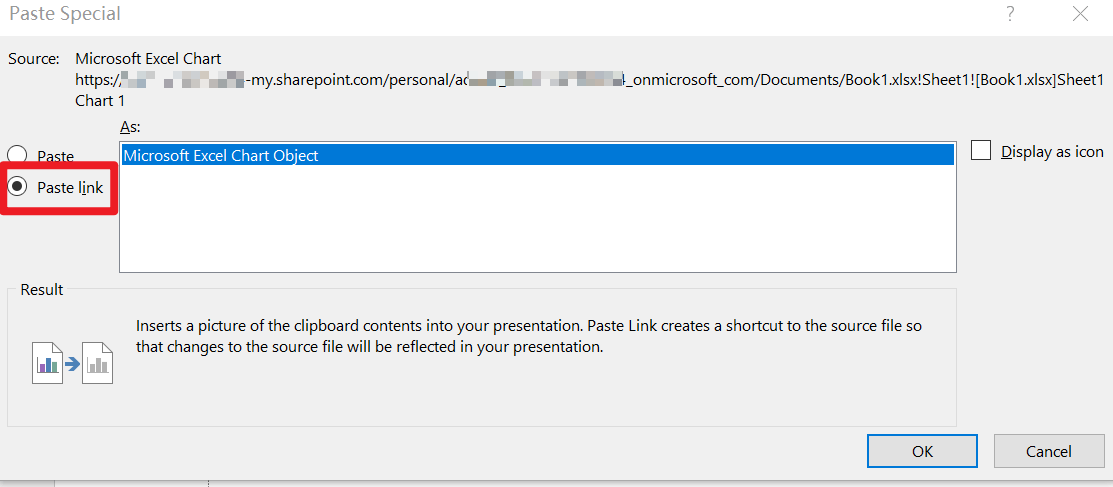Click the chart paste result icon
The width and height of the screenshot is (1113, 487).
73,363
